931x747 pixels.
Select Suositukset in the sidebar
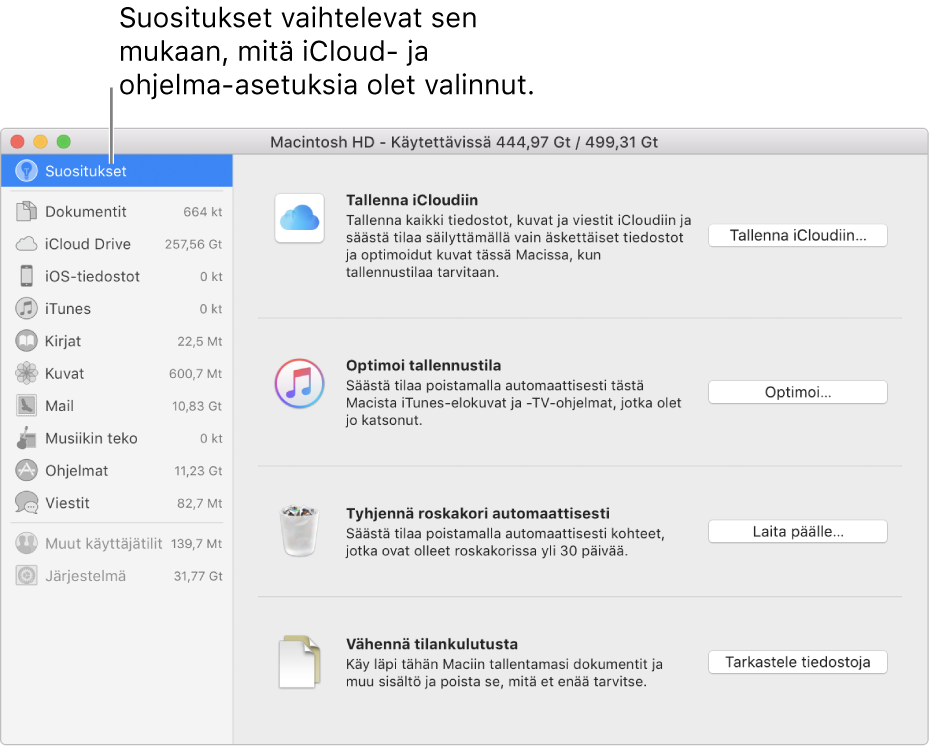pyautogui.click(x=117, y=171)
